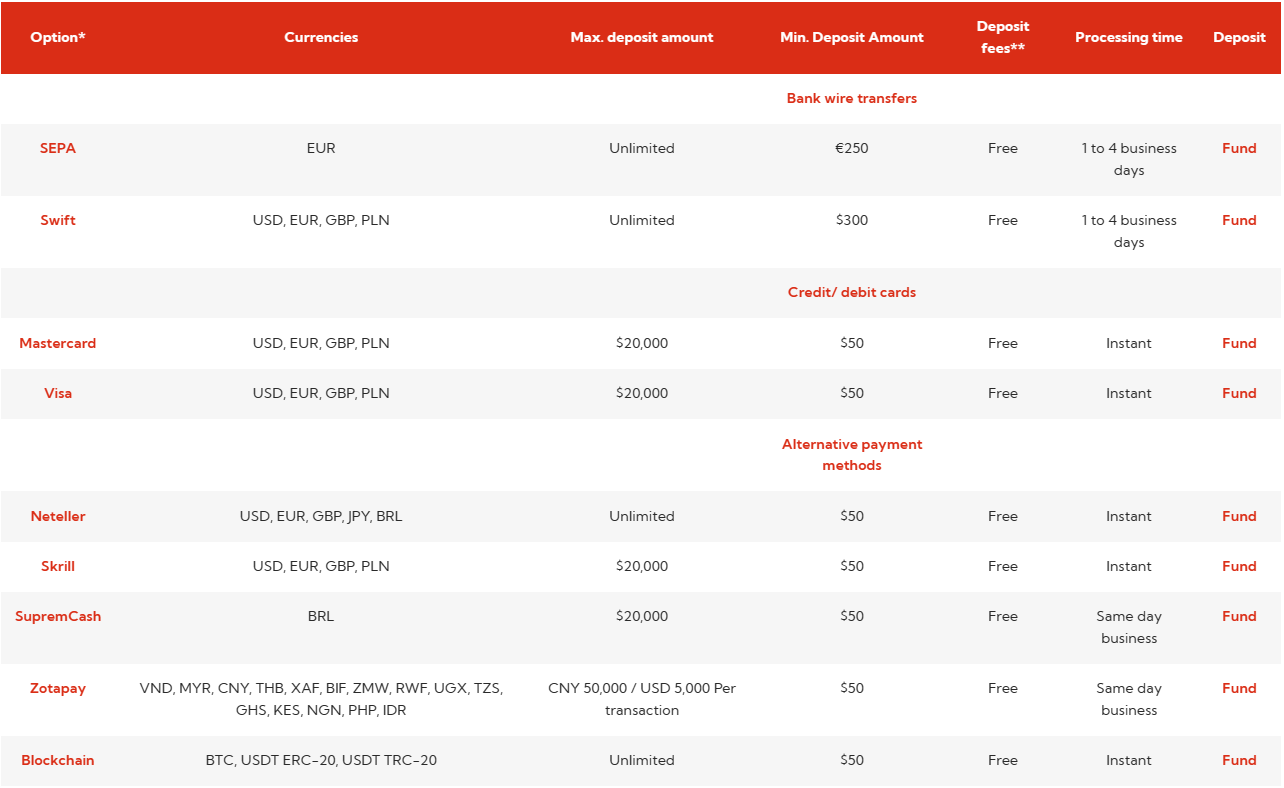The width and height of the screenshot is (1284, 788).
Task: Select Swift's USD, EUR, GBP, PLN cell
Action: pos(321,220)
